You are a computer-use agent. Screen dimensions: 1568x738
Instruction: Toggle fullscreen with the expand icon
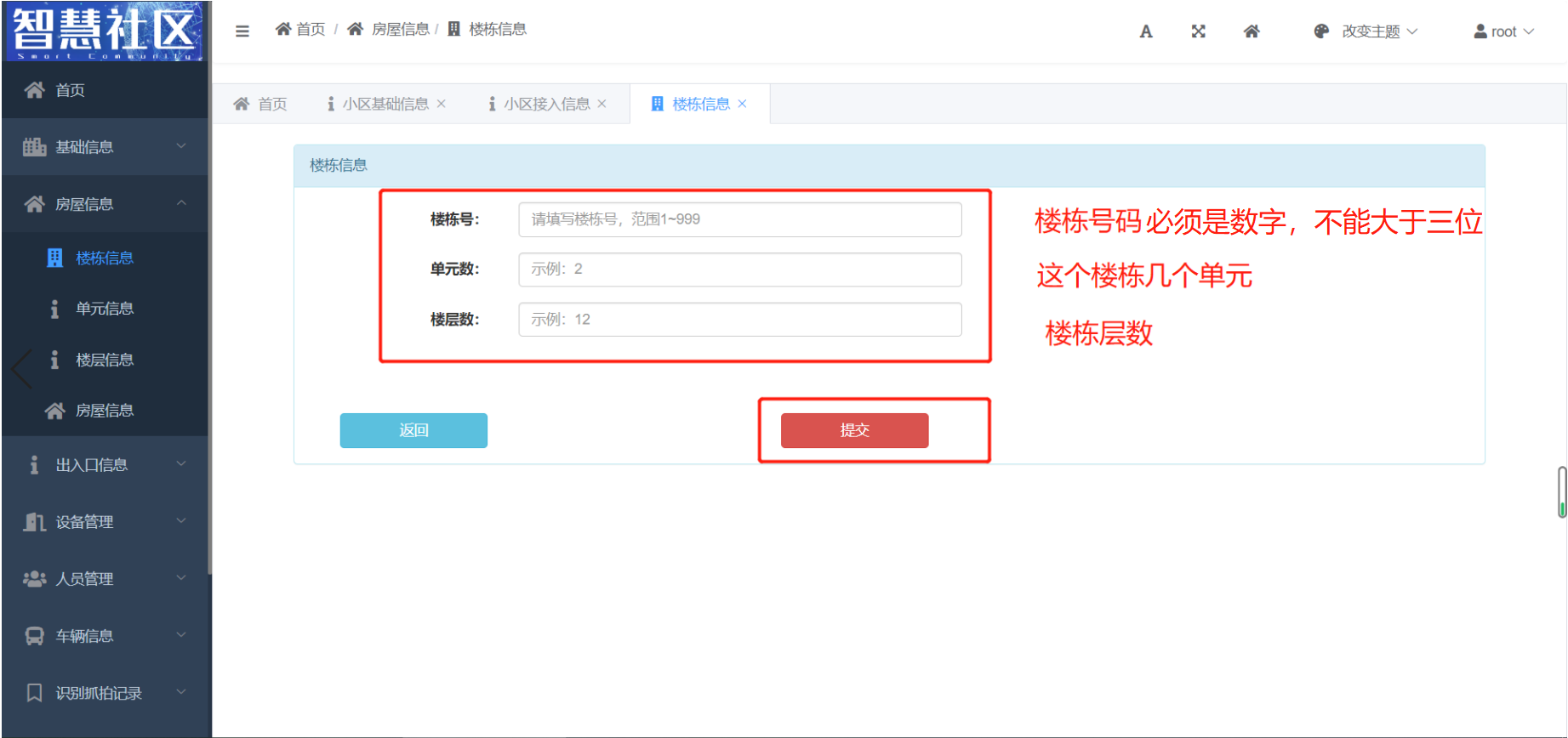(x=1198, y=31)
